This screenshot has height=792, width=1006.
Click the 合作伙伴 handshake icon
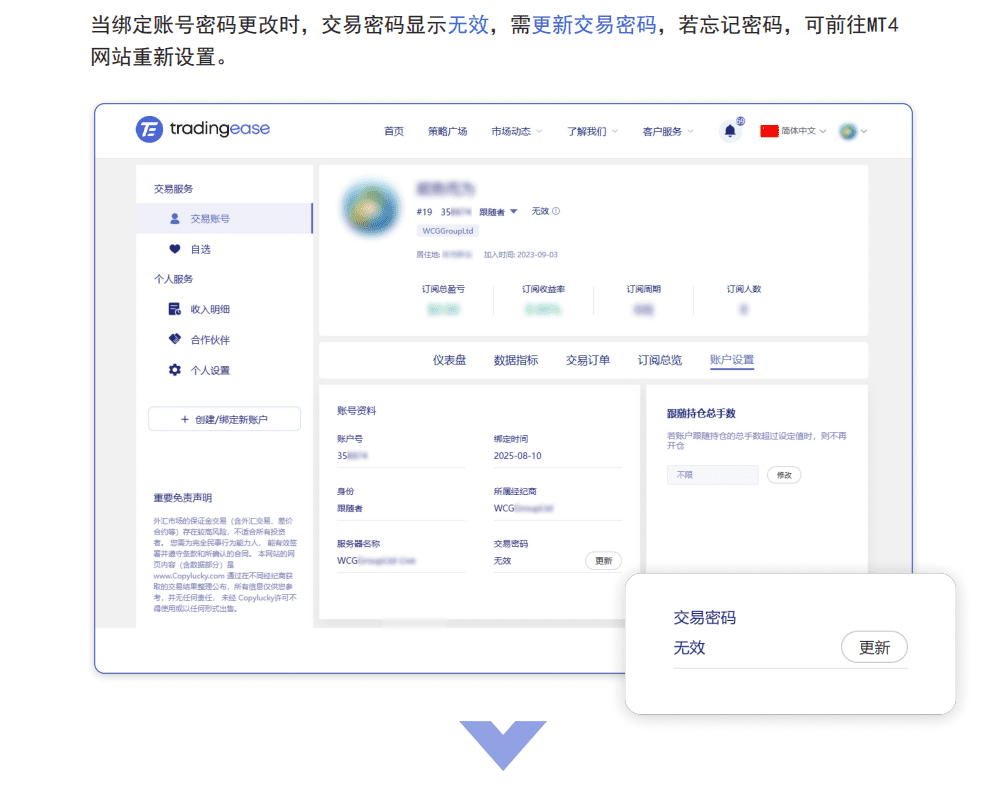(175, 340)
